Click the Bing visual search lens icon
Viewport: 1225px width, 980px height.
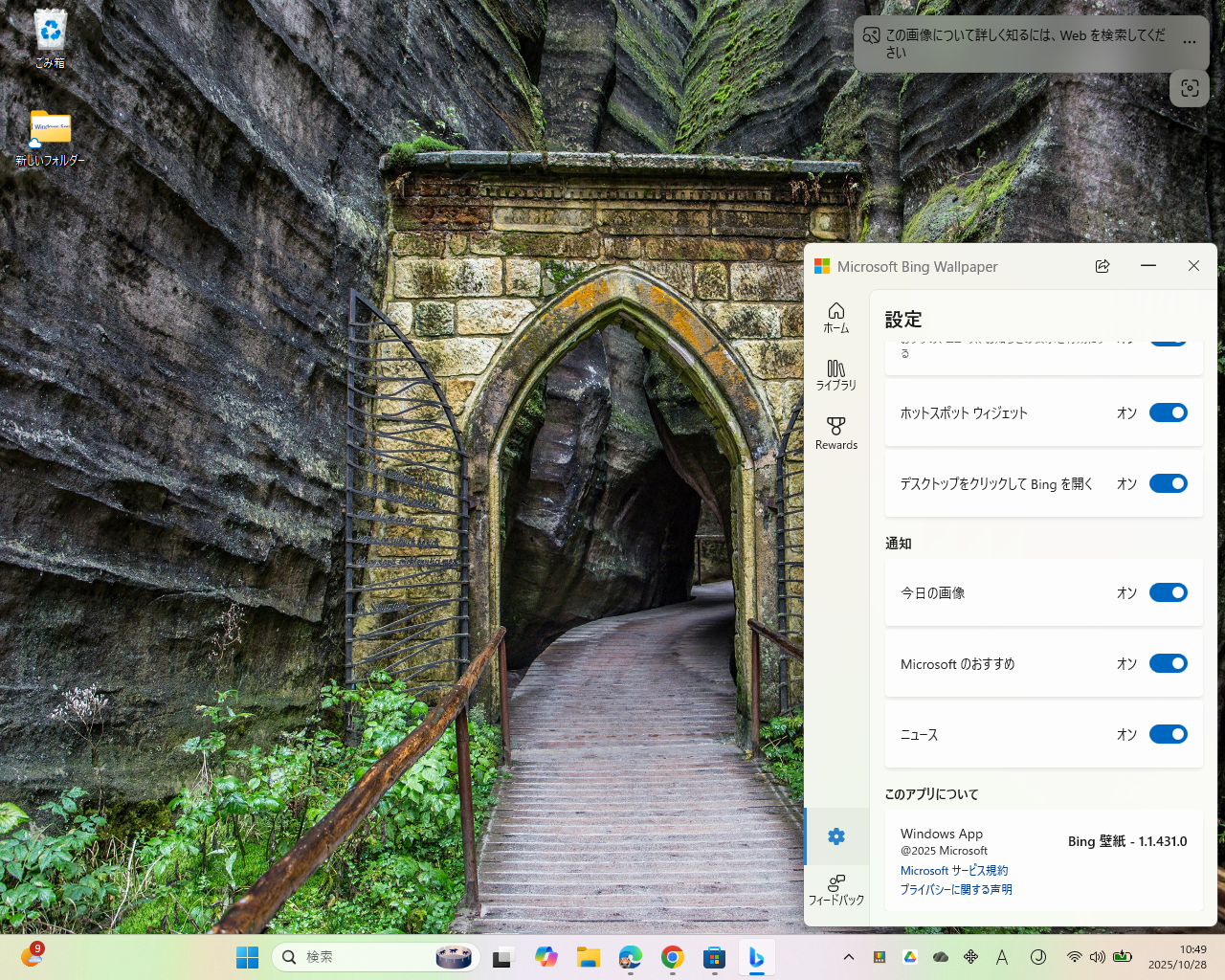[1189, 88]
